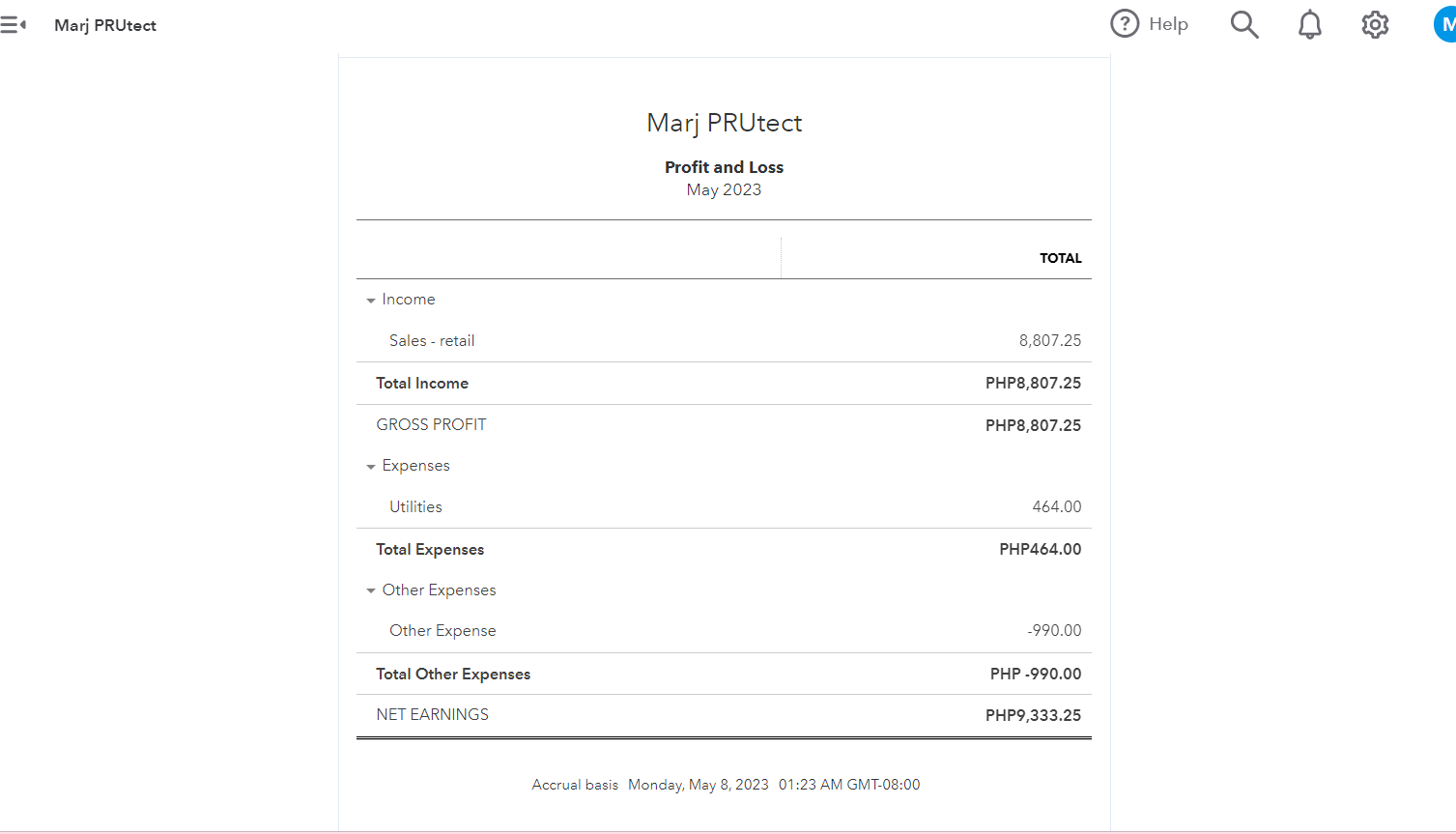Collapse the Other Expenses section
The width and height of the screenshot is (1456, 834).
[x=371, y=590]
